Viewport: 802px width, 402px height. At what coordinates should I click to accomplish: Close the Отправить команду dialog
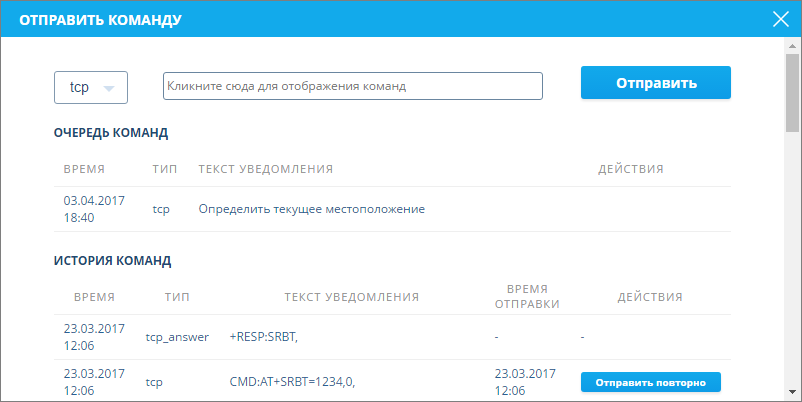tap(781, 18)
